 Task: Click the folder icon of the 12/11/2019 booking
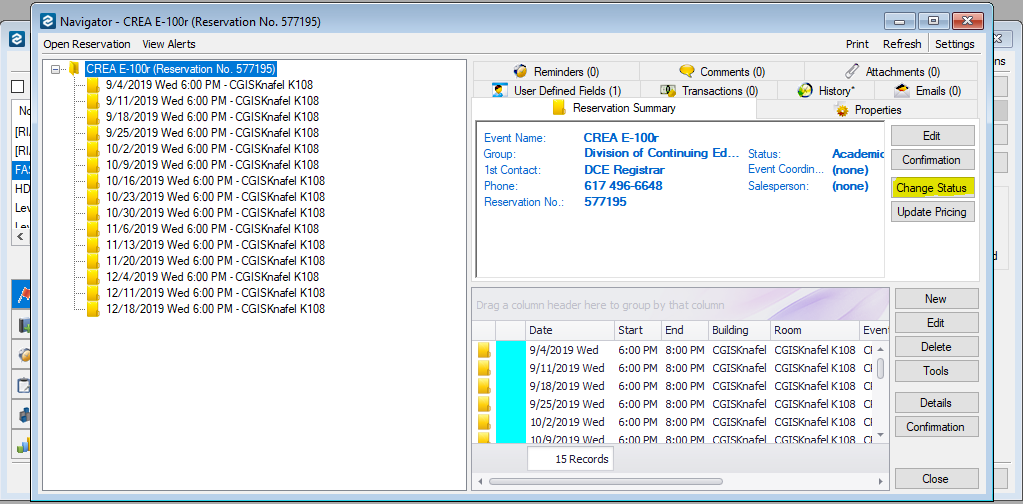(94, 293)
